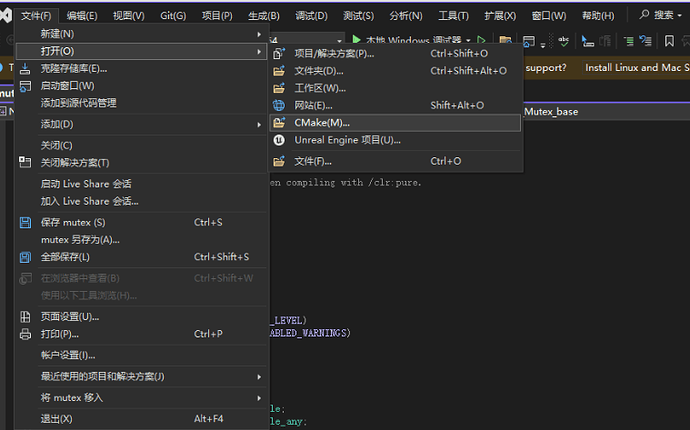690x430 pixels.
Task: Click the bookmark toolbar icon
Action: pos(669,41)
